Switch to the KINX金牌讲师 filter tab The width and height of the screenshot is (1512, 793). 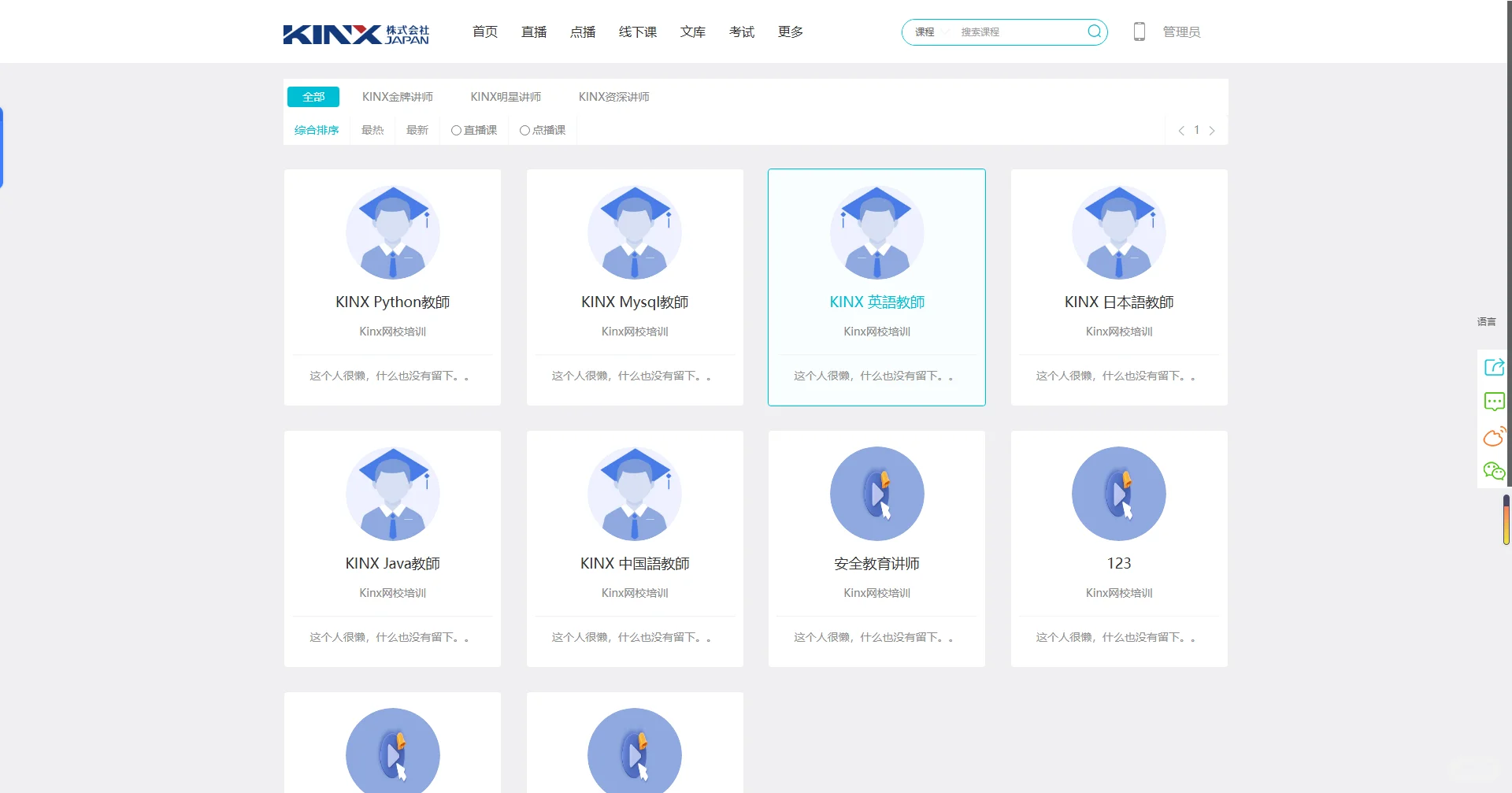[398, 96]
